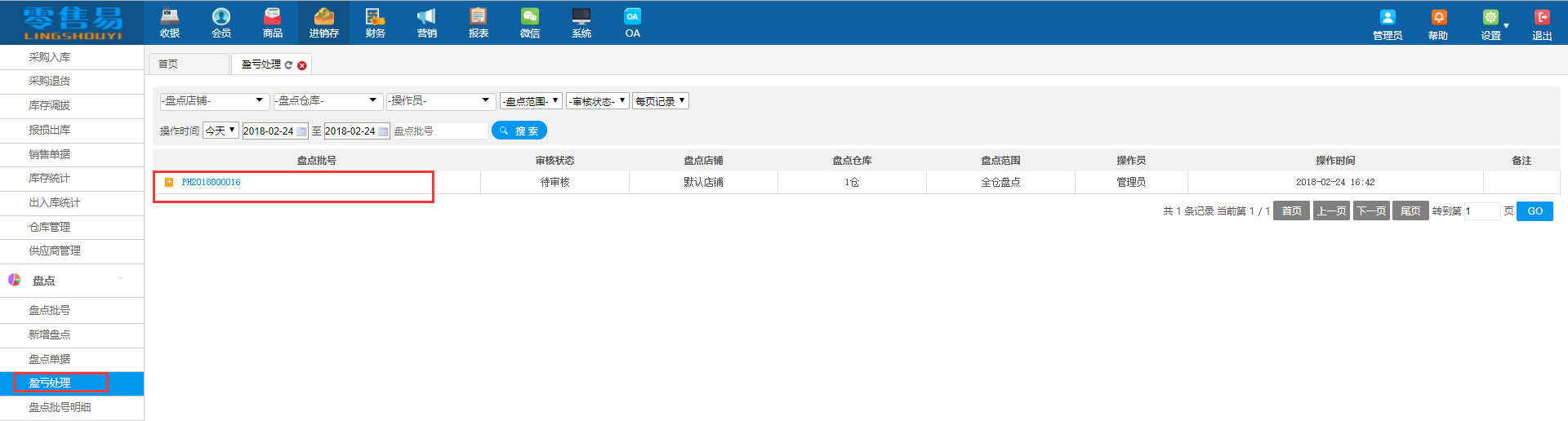This screenshot has width=1568, height=421.
Task: Click the 管理员 administrator user icon
Action: pyautogui.click(x=1388, y=17)
